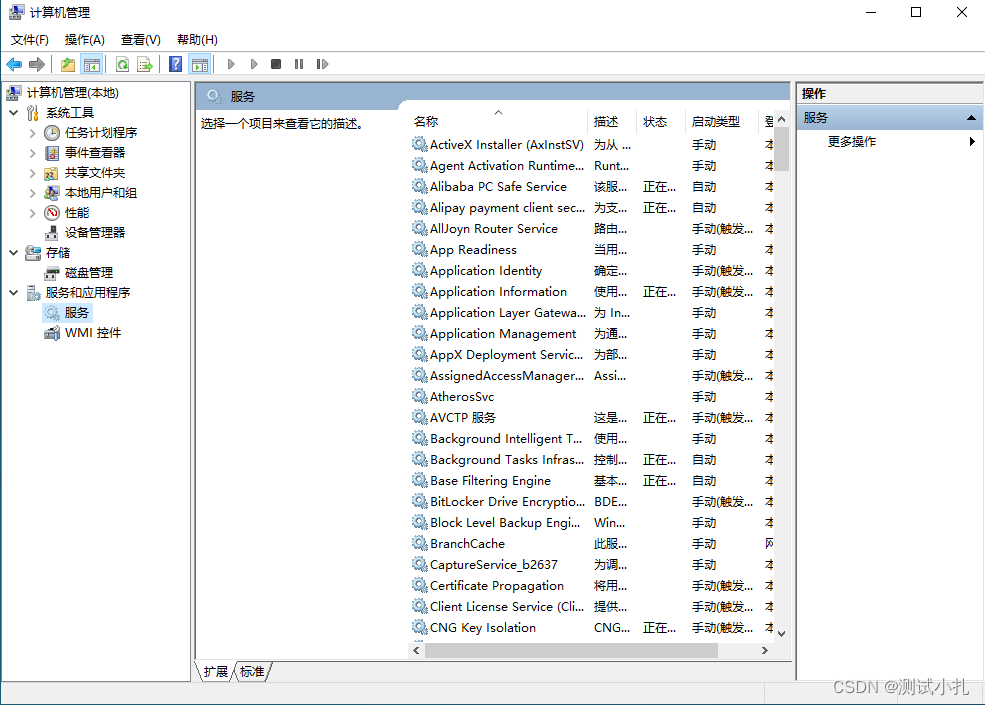Open the 查看(V) menu
Viewport: 985px width, 705px height.
(x=141, y=40)
